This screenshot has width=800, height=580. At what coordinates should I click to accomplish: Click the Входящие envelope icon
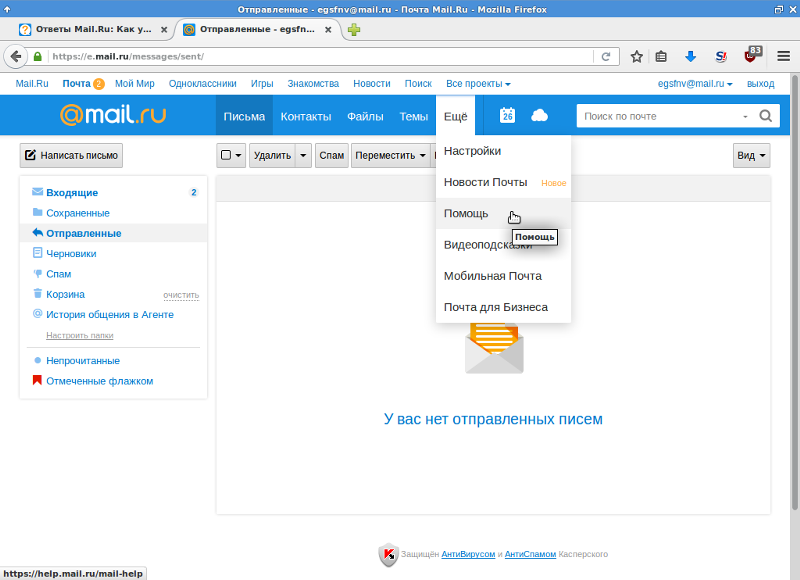[x=37, y=192]
